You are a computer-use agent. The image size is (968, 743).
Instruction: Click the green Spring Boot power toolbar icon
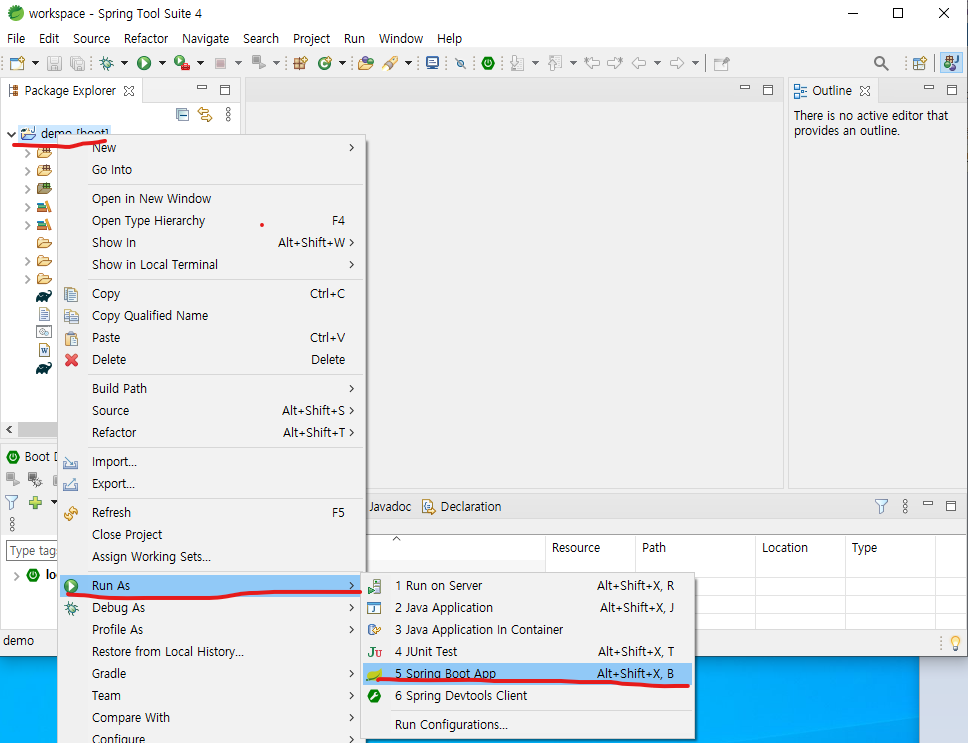click(488, 63)
